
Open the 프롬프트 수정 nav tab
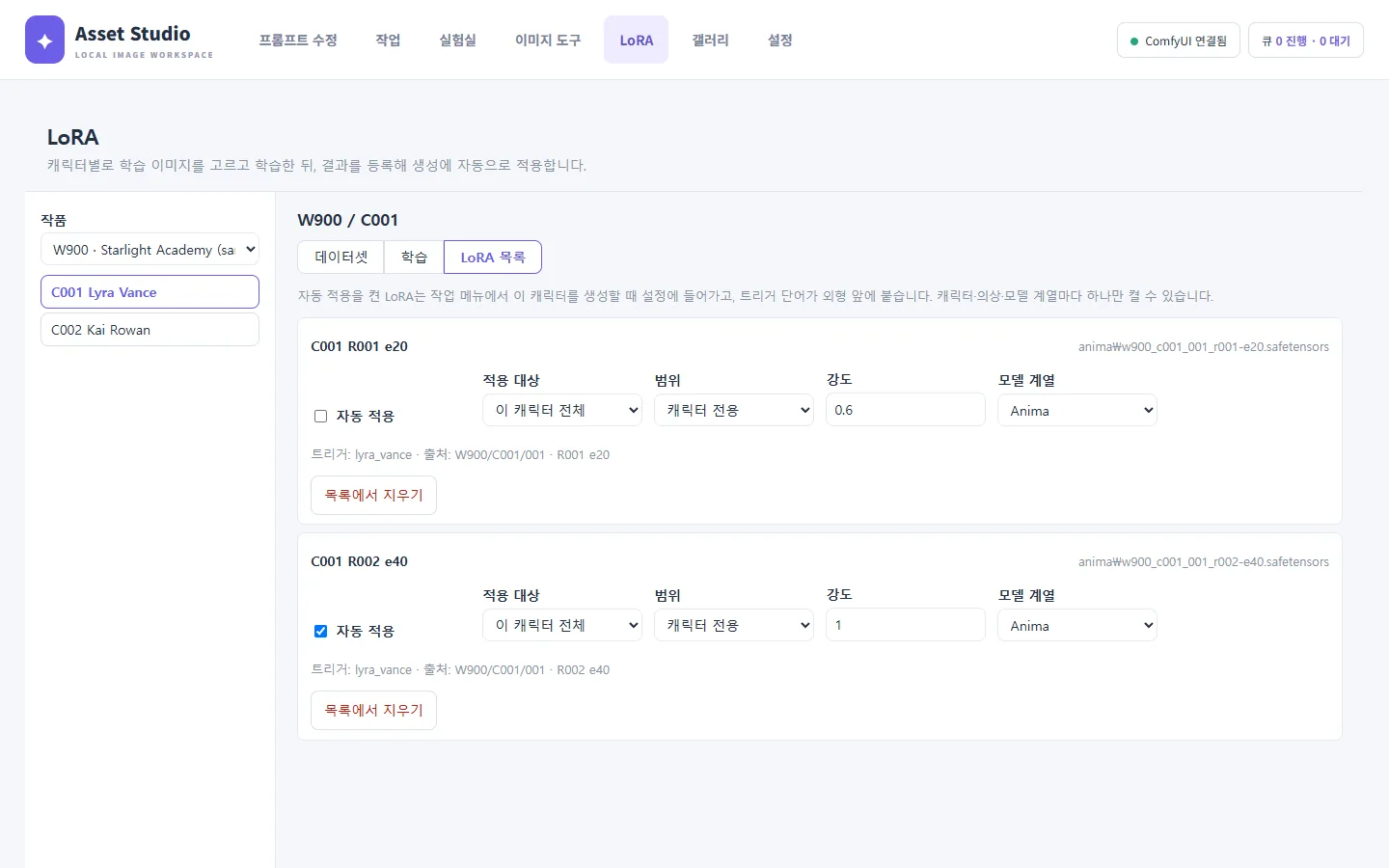coord(298,40)
